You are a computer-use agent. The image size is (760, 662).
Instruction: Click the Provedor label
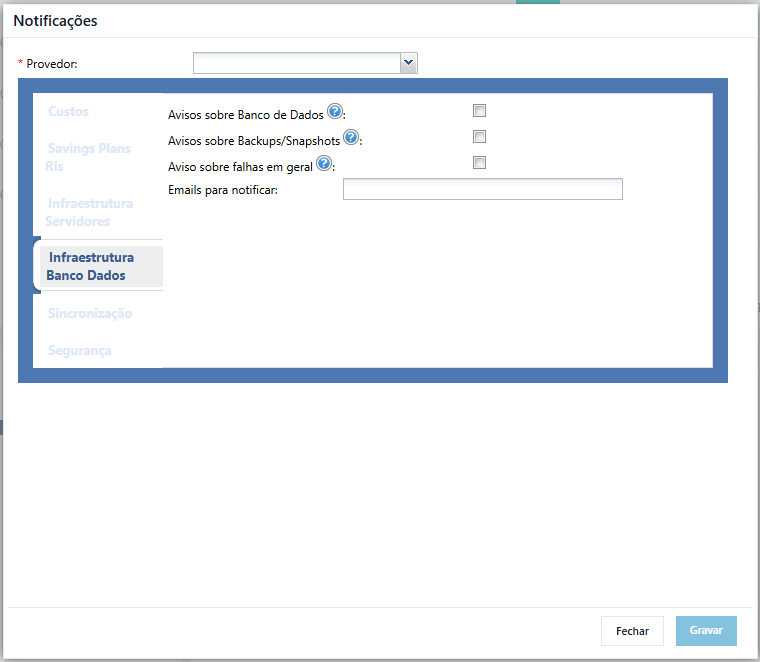tap(51, 64)
